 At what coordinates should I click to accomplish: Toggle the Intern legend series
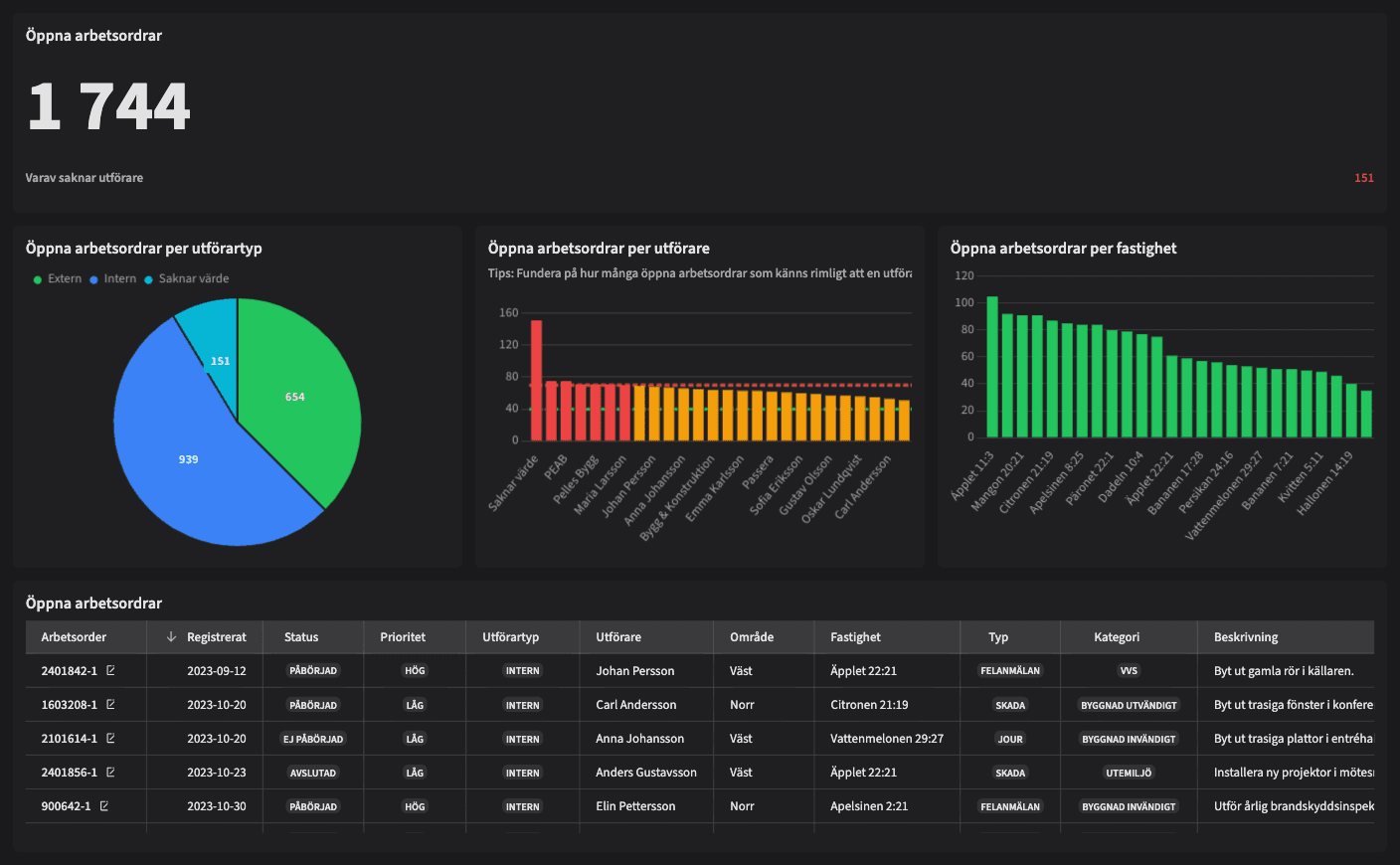coord(113,279)
